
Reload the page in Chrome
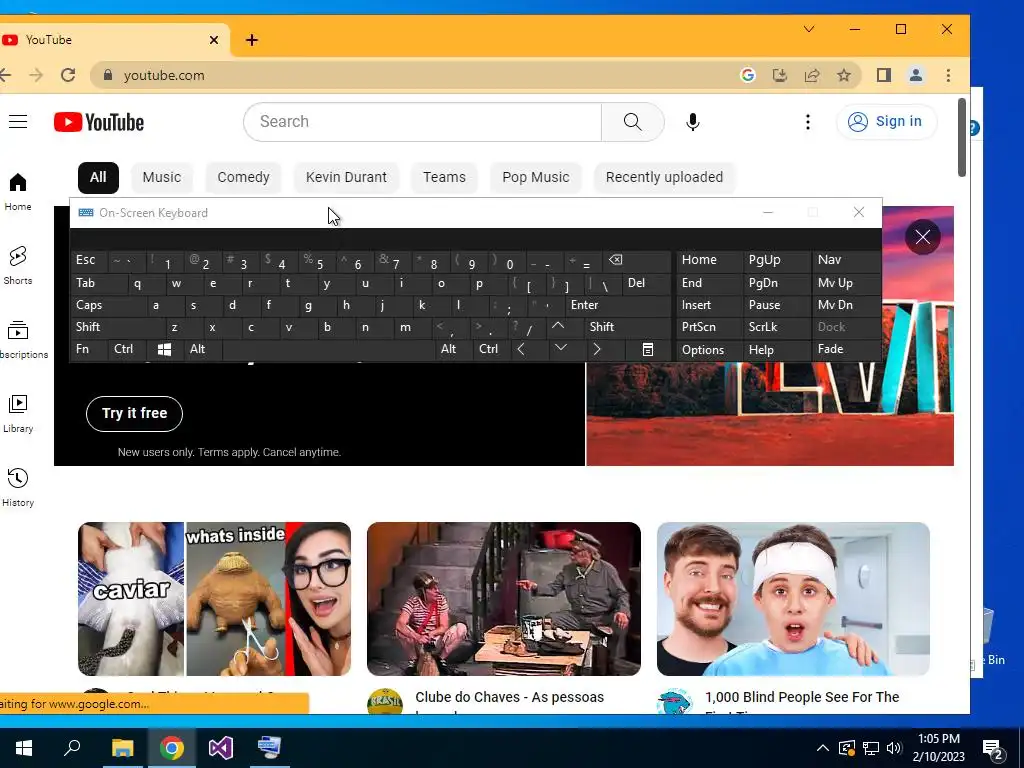68,75
